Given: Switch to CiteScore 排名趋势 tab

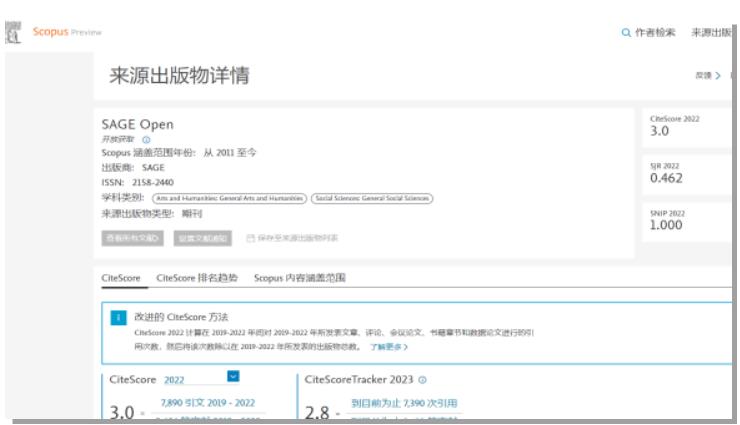Looking at the screenshot, I should 197,278.
